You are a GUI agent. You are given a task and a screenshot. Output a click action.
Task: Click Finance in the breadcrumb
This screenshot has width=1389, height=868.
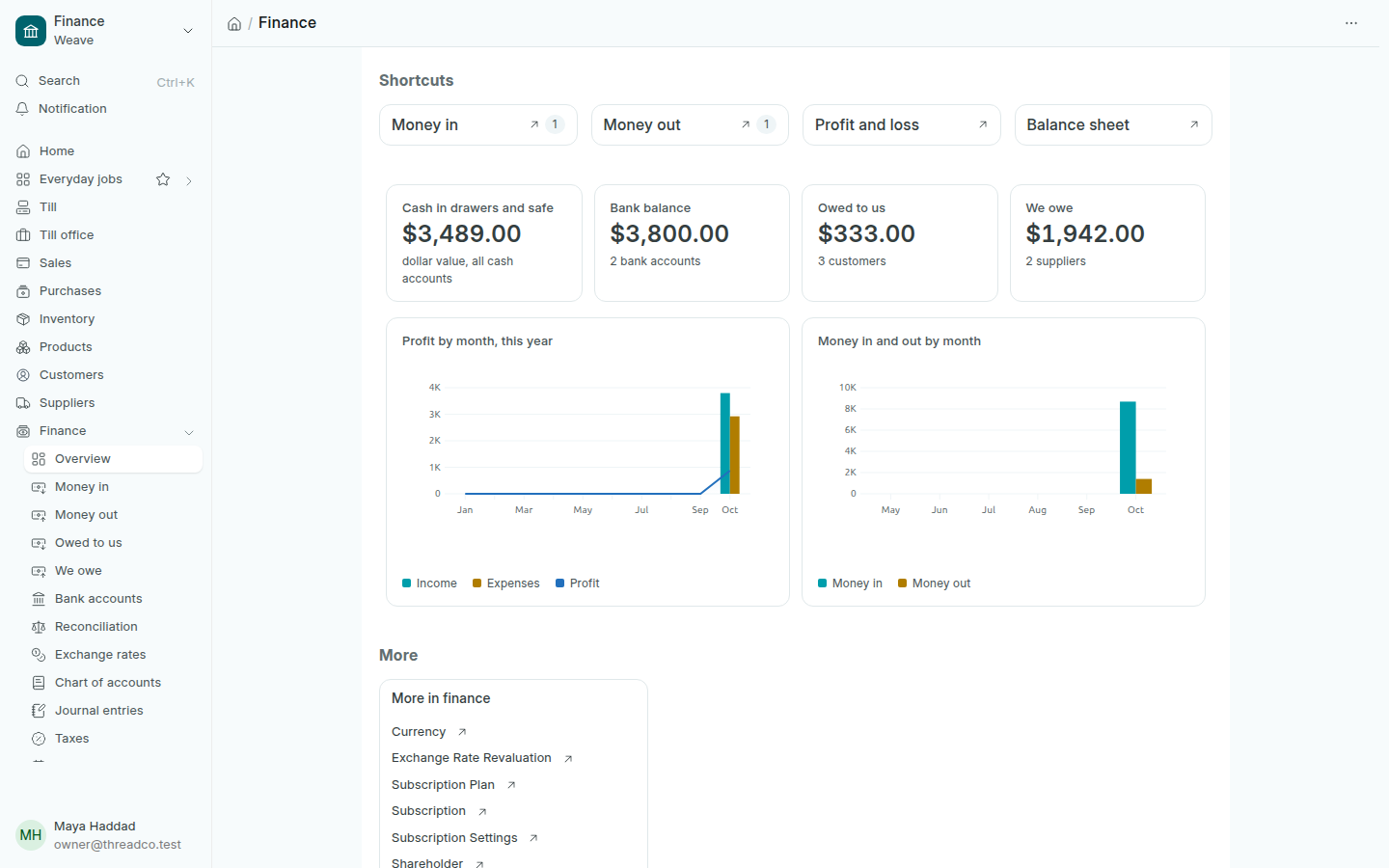[287, 23]
